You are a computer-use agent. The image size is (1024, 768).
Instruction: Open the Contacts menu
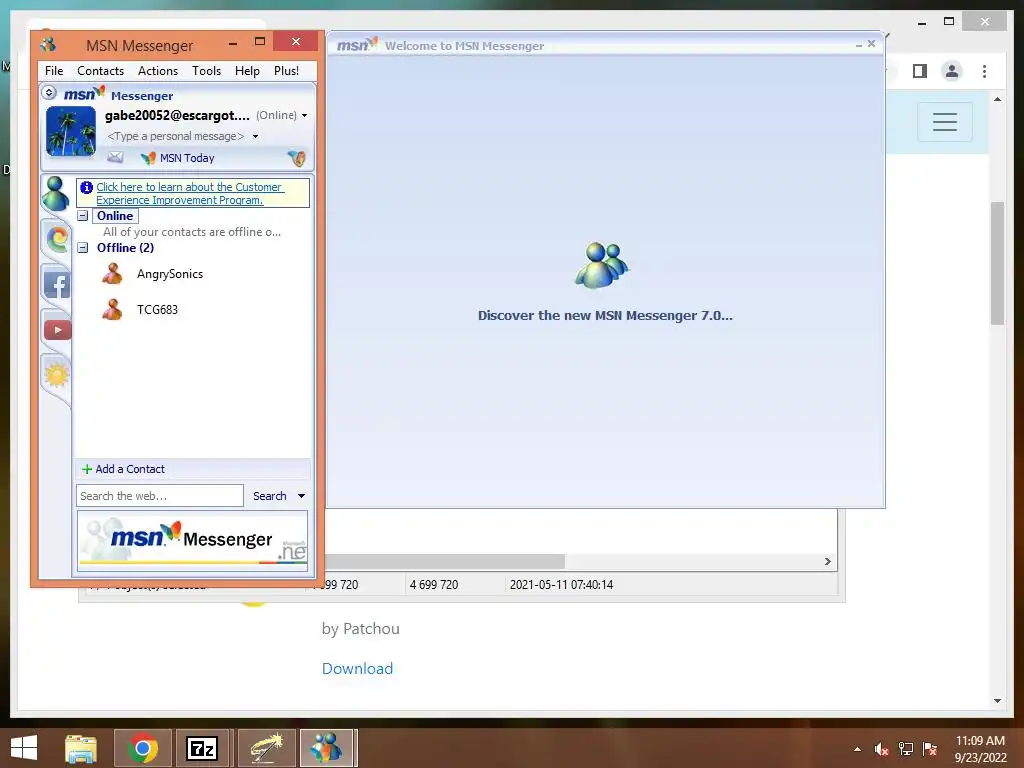coord(101,71)
